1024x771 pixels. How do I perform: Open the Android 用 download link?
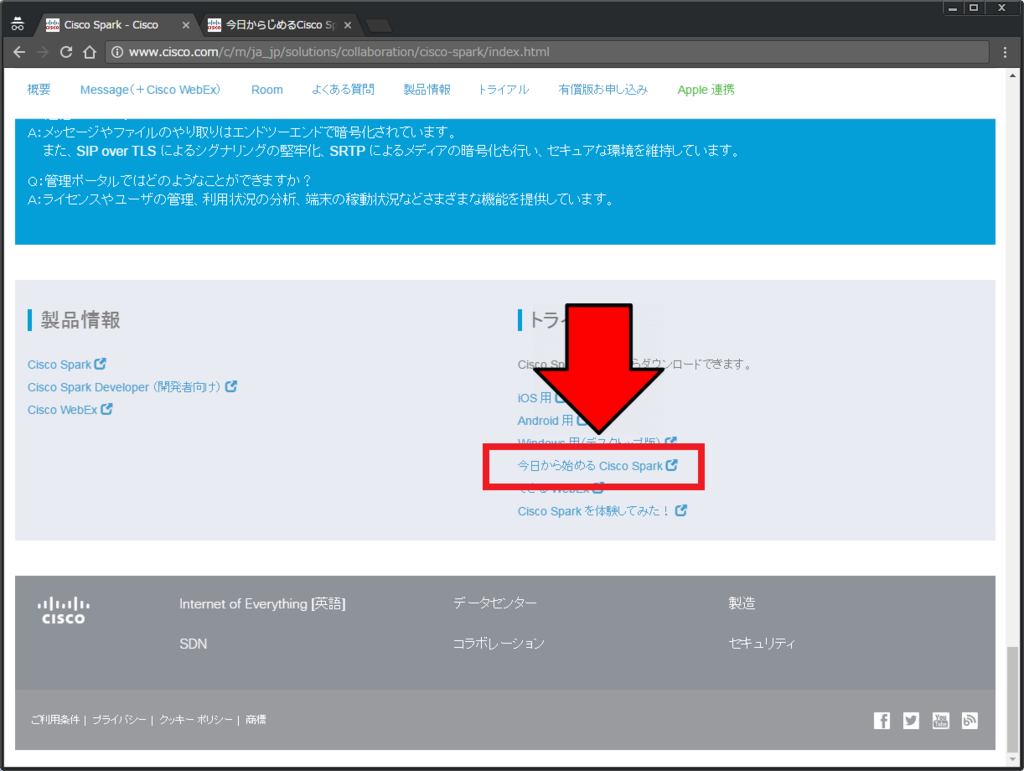coord(545,421)
